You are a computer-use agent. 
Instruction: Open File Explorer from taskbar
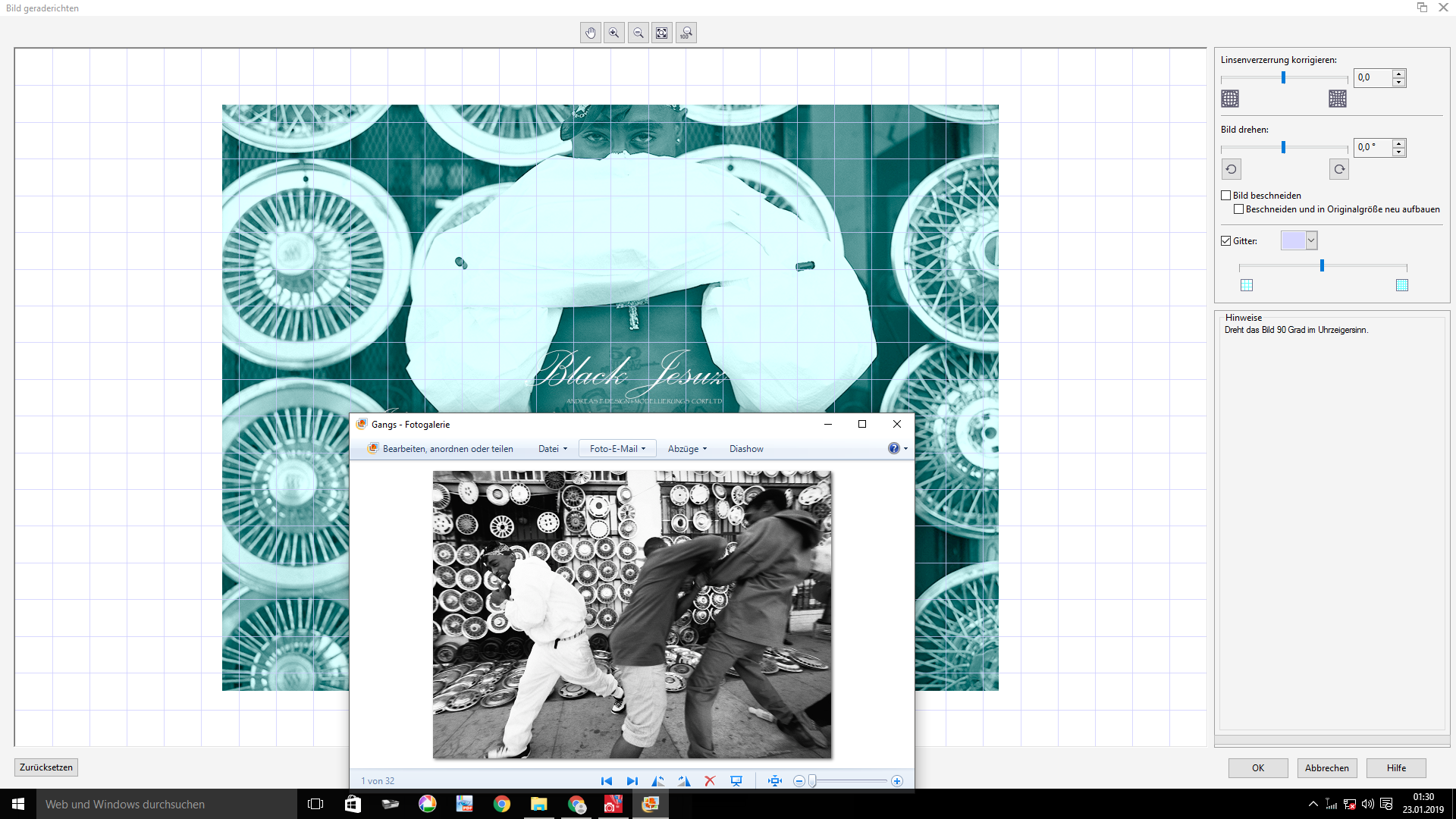pyautogui.click(x=539, y=804)
